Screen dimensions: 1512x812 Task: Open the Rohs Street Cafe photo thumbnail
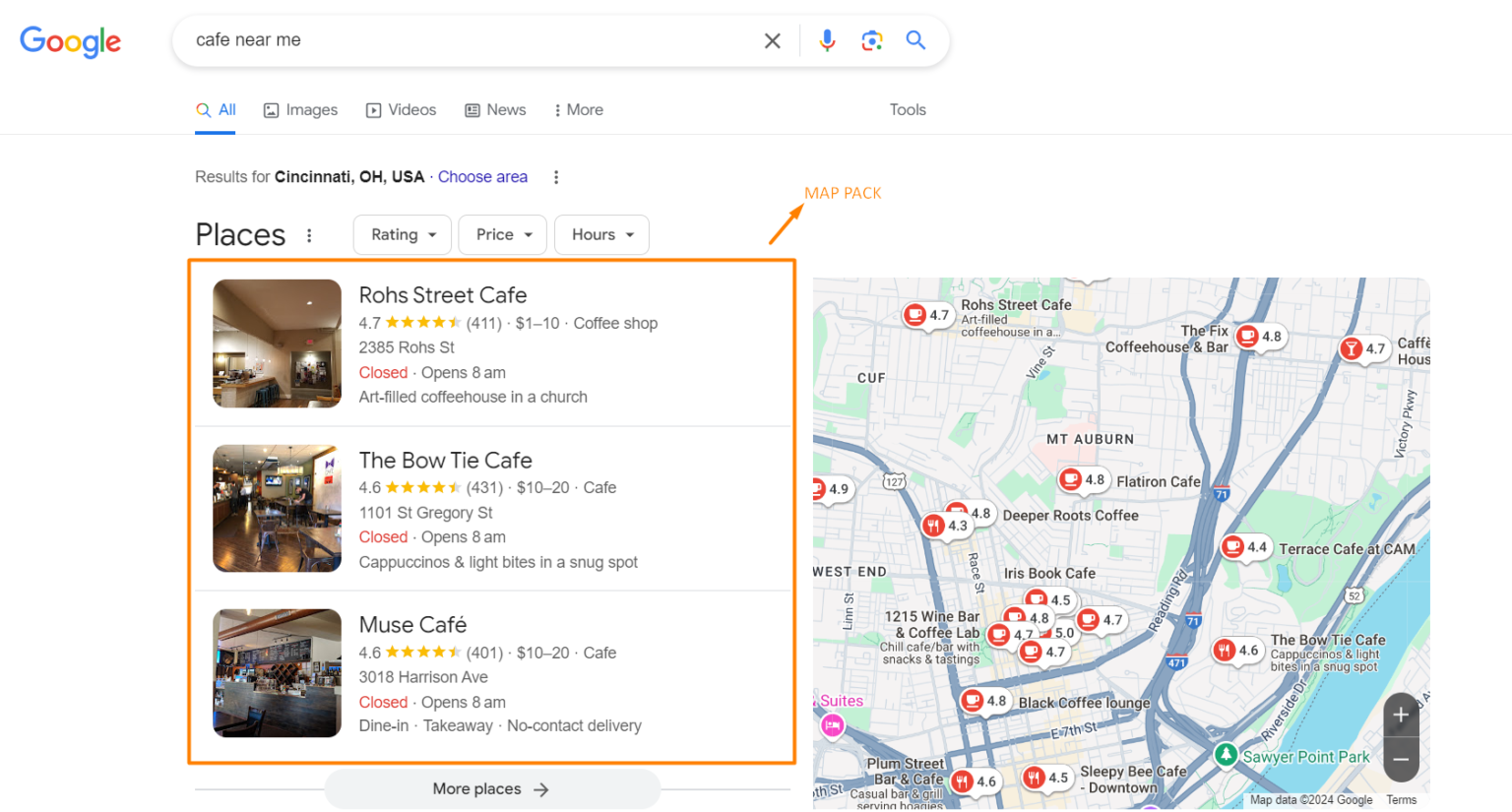[x=277, y=344]
